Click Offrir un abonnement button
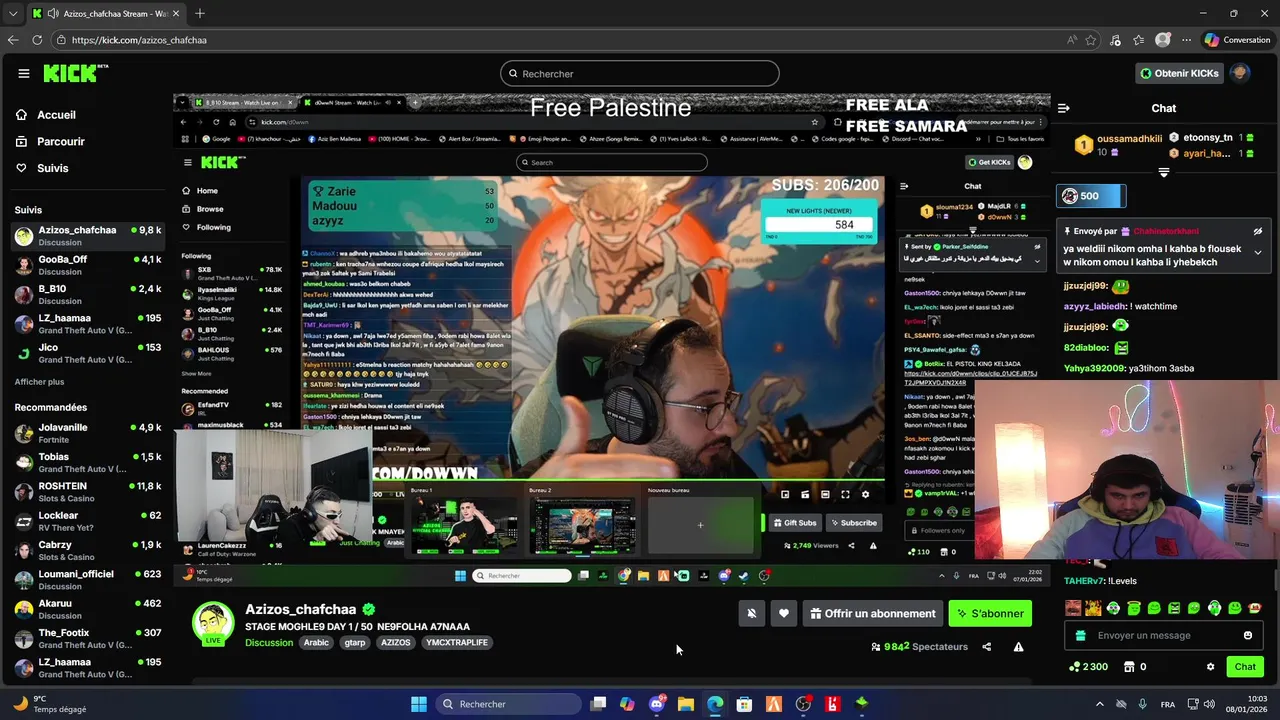This screenshot has width=1280, height=720. point(873,614)
